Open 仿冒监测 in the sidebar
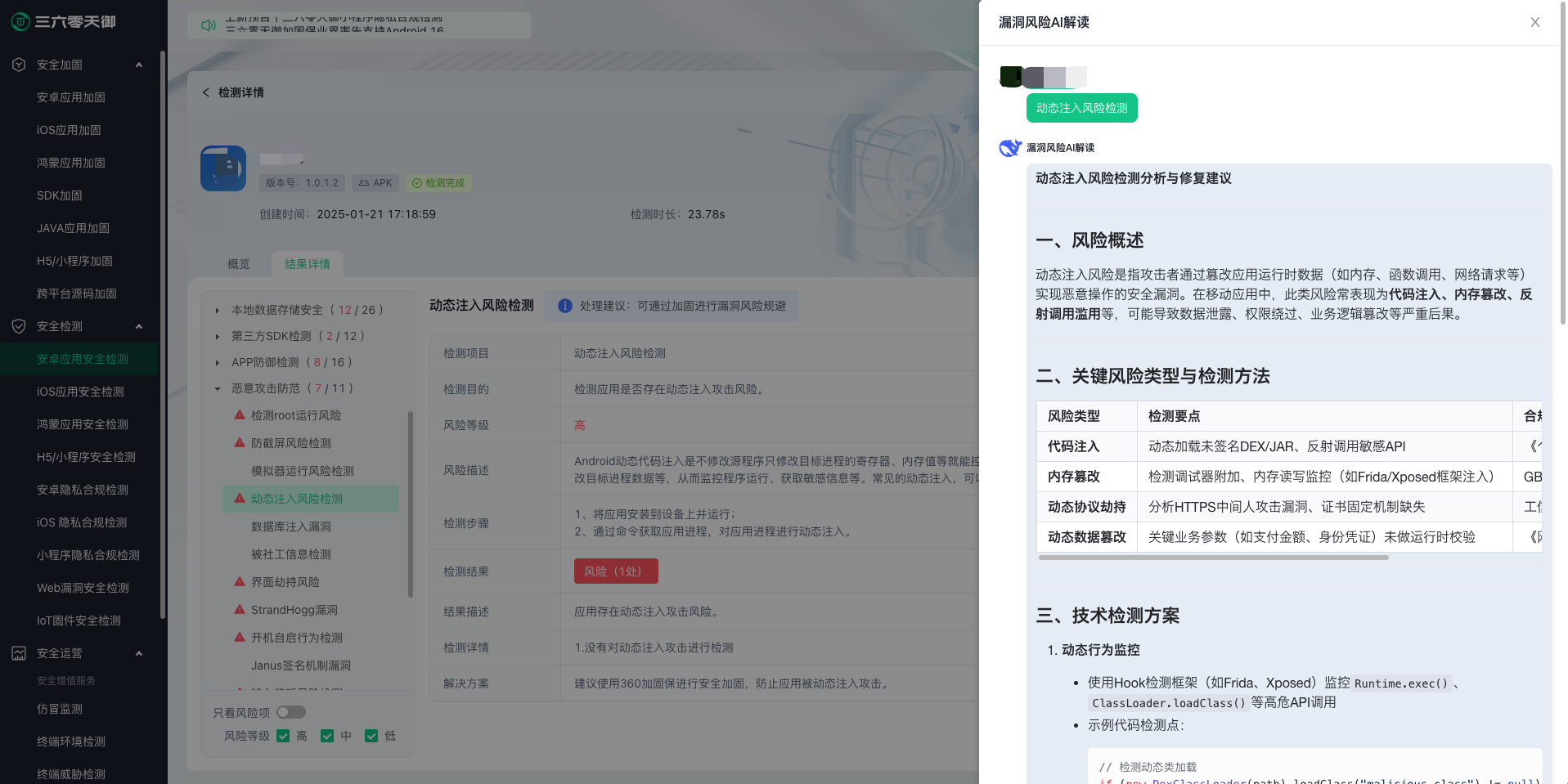The width and height of the screenshot is (1568, 784). coord(60,709)
